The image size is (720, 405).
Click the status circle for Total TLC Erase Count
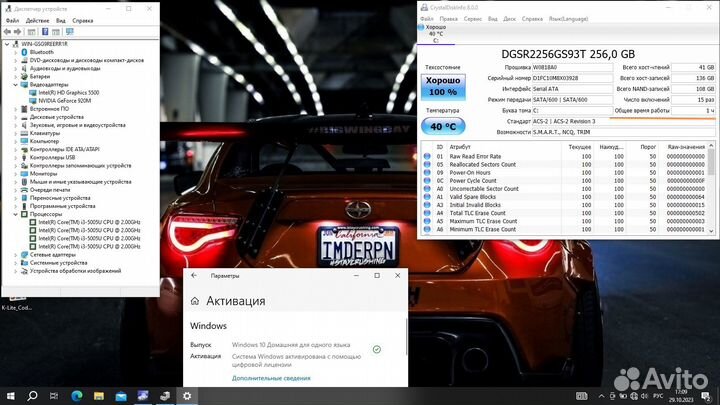[427, 213]
